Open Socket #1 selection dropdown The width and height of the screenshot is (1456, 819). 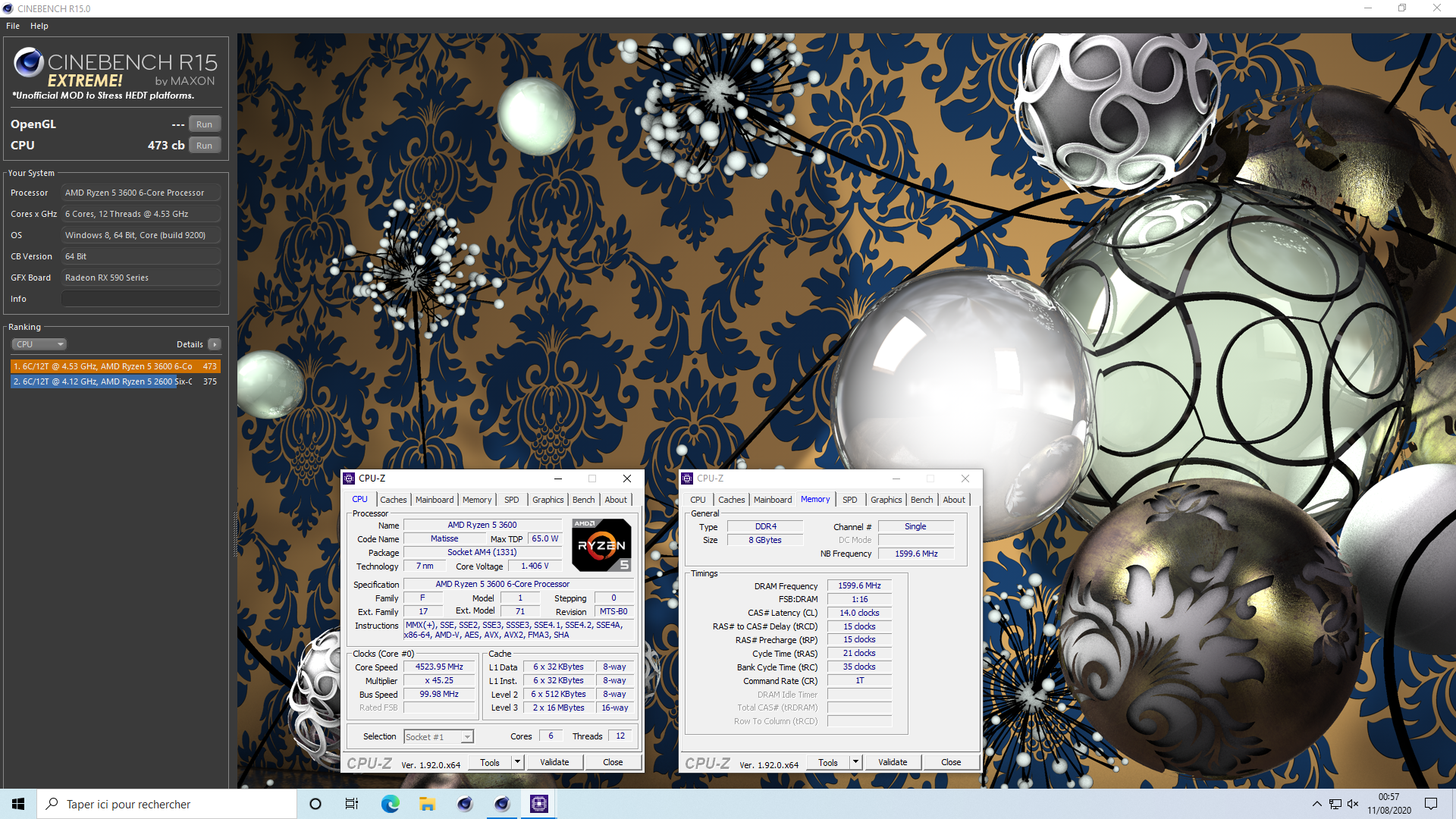coord(438,737)
